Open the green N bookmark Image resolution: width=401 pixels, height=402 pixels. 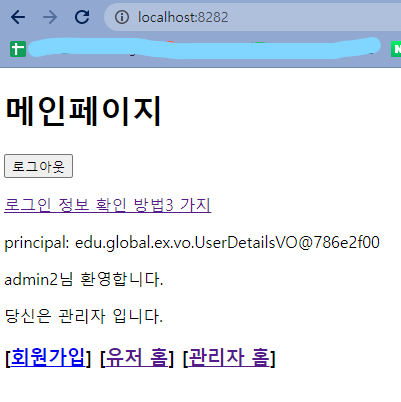[396, 49]
